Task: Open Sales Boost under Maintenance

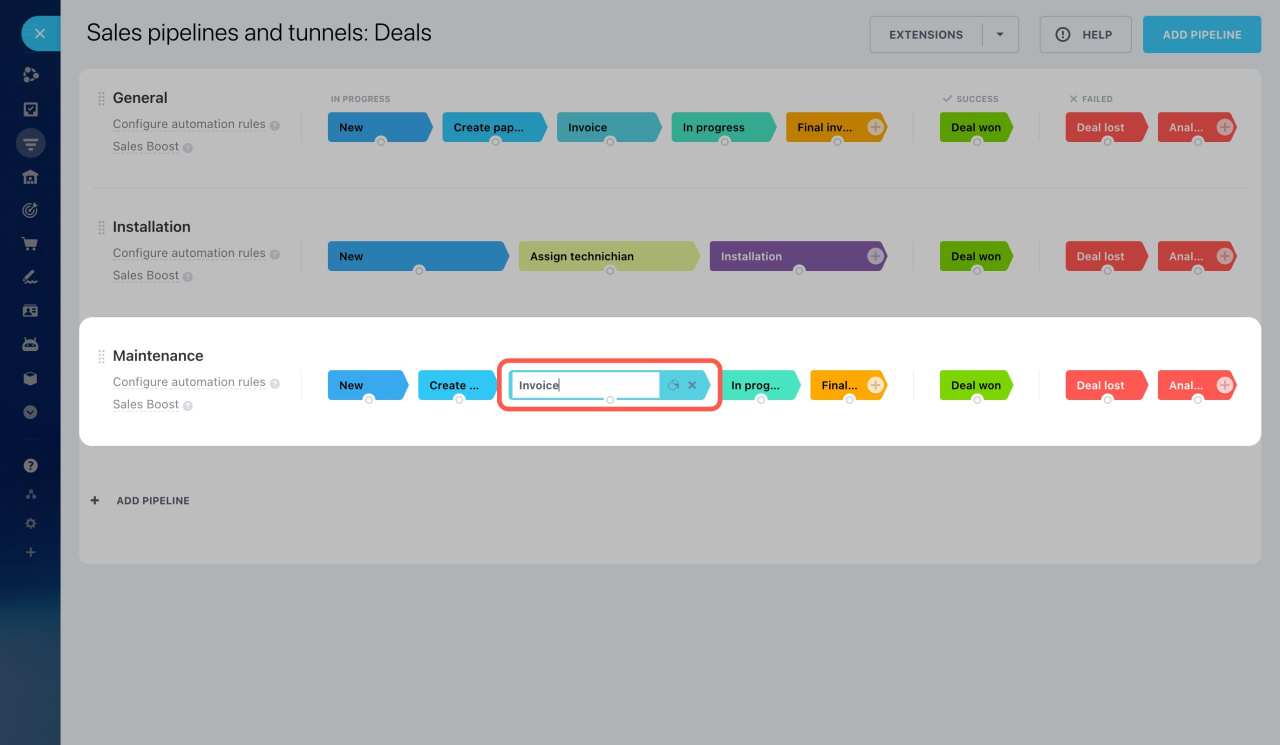Action: click(146, 404)
